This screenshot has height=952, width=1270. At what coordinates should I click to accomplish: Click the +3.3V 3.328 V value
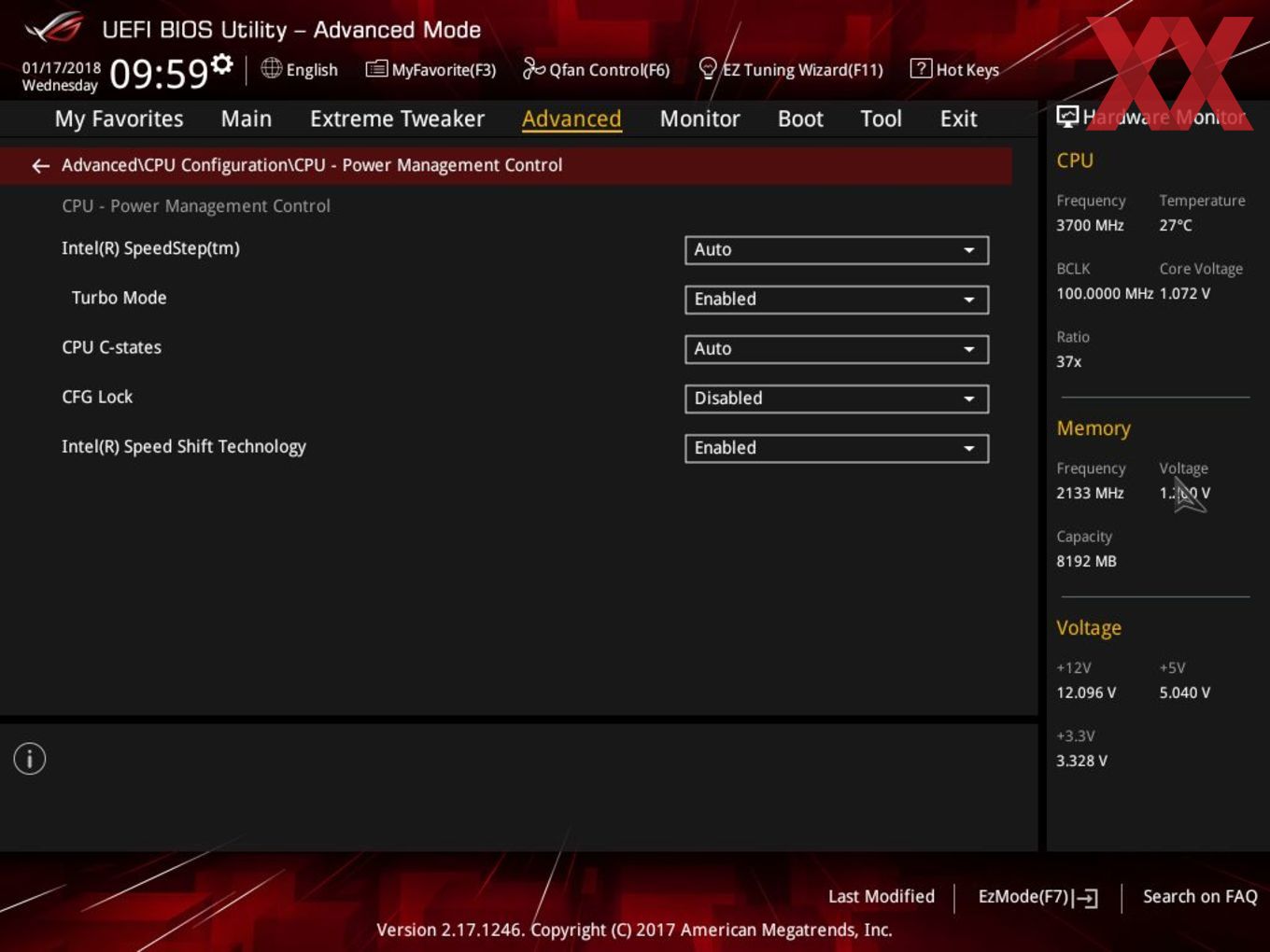(1081, 761)
